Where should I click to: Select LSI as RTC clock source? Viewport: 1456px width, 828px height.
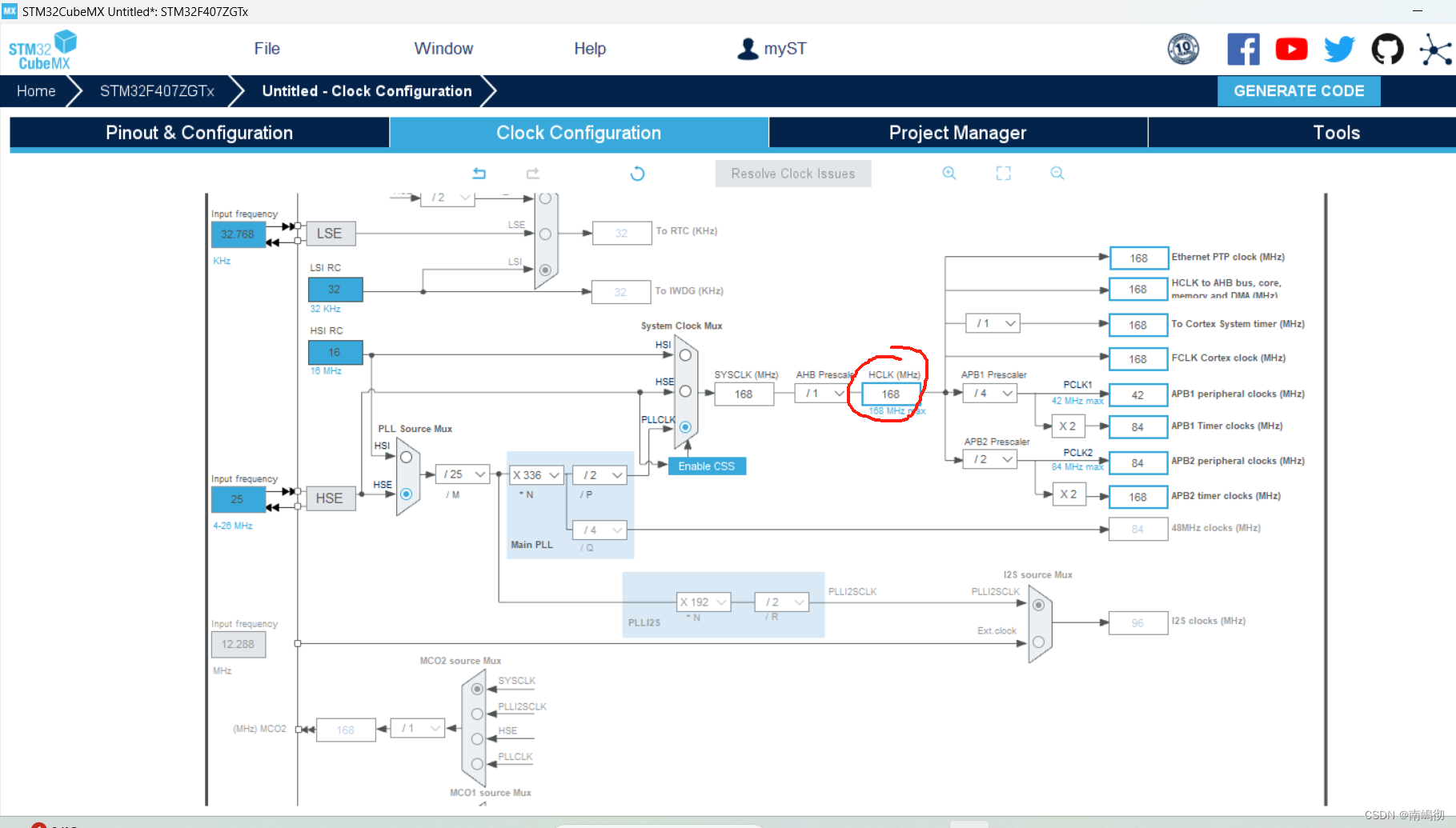coord(545,270)
